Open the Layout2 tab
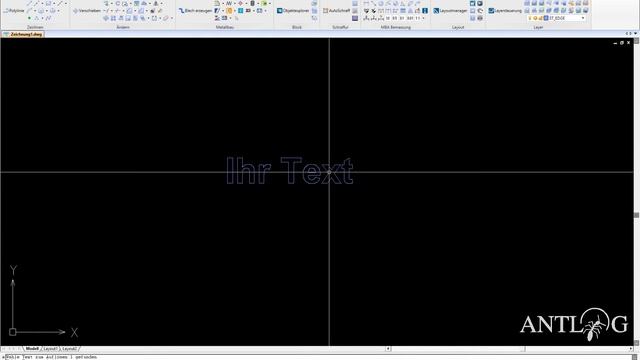The image size is (640, 360). tap(69, 349)
